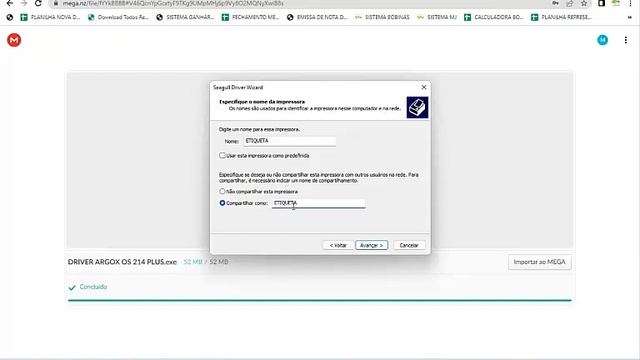Open the saved password key icon
Viewport: 640px width, 360px height.
[x=556, y=3]
